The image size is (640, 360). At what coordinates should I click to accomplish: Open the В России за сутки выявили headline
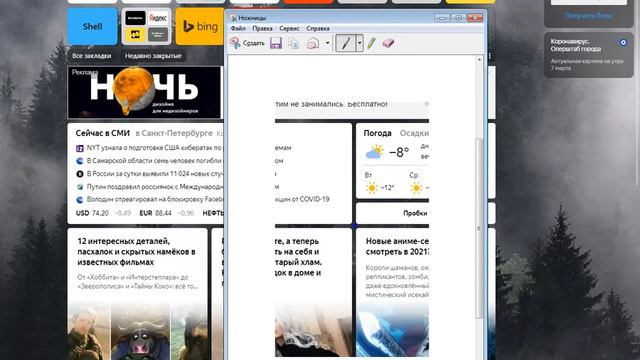coord(154,174)
